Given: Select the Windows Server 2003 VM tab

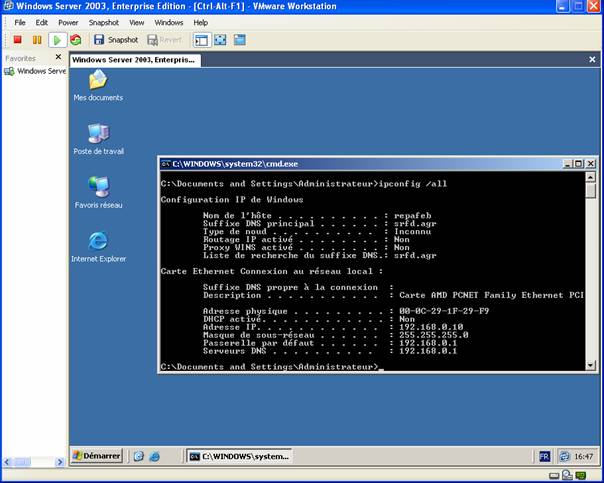Looking at the screenshot, I should point(135,60).
